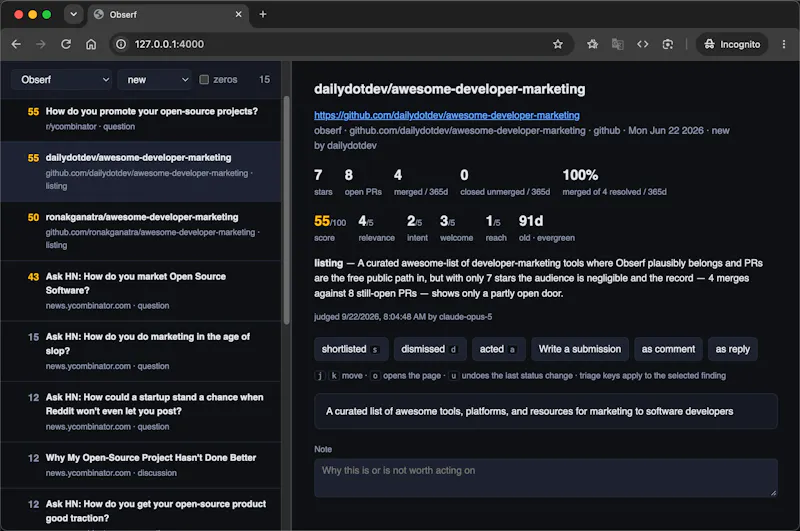This screenshot has height=531, width=800.
Task: Click the judged by claude-opus-5 timestamp
Action: pos(403,317)
